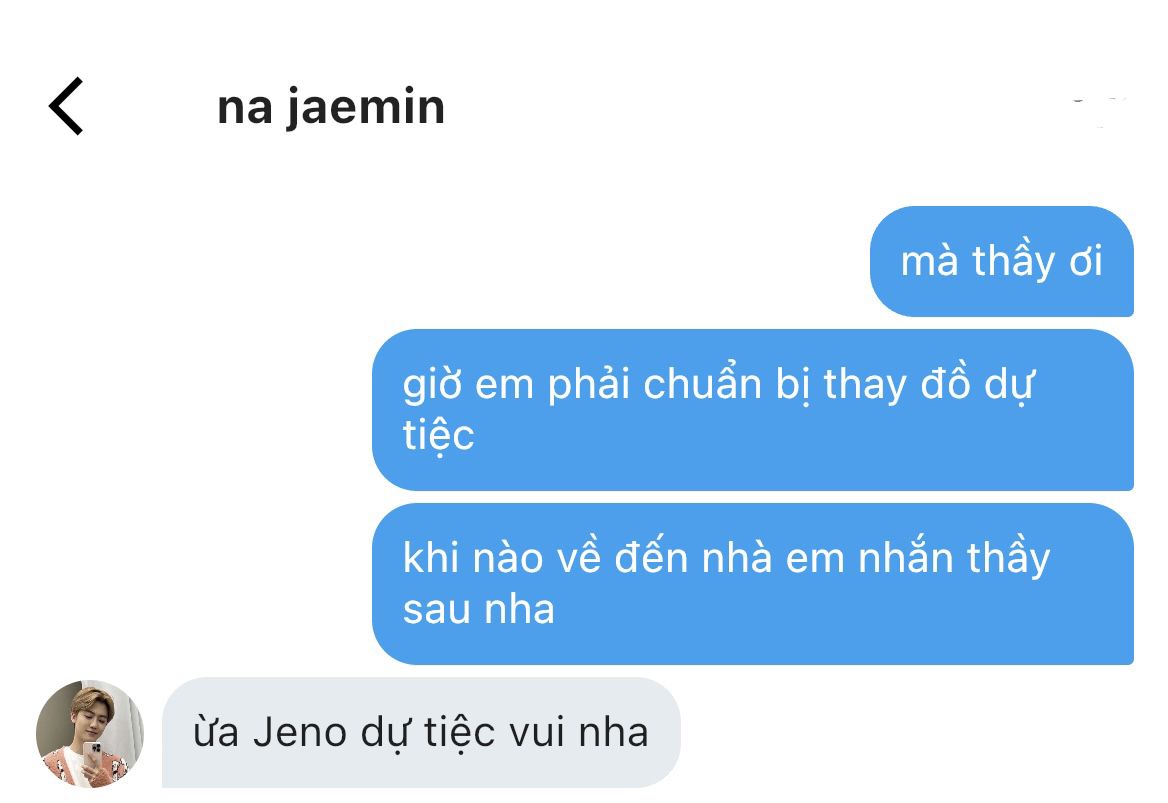Go back using the left arrow
This screenshot has height=803, width=1168.
point(66,106)
